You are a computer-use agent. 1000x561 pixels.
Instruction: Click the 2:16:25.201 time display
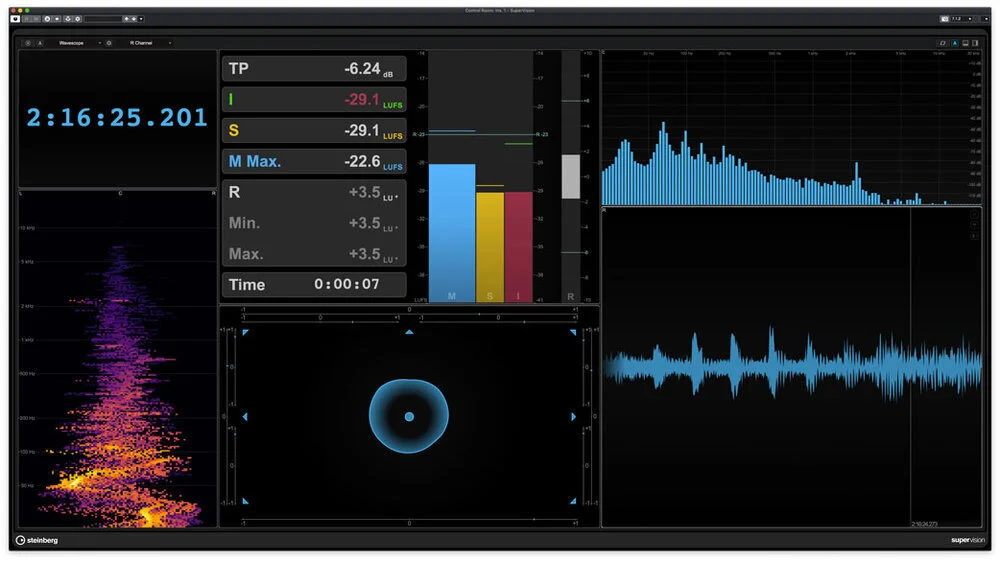pos(117,117)
